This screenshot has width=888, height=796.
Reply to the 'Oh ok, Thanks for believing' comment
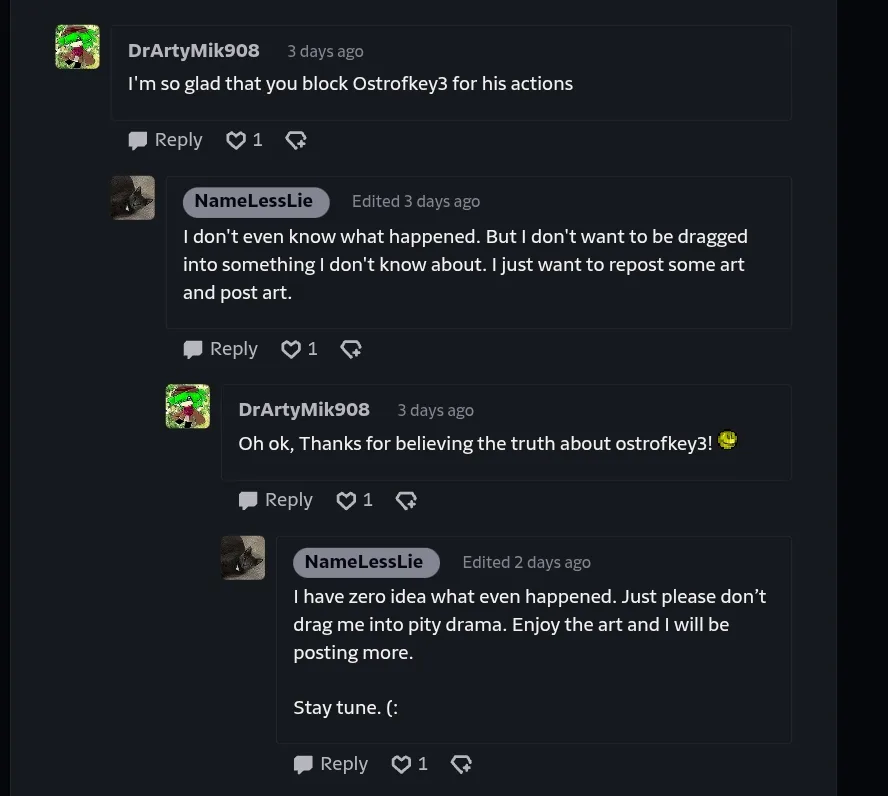[x=276, y=500]
